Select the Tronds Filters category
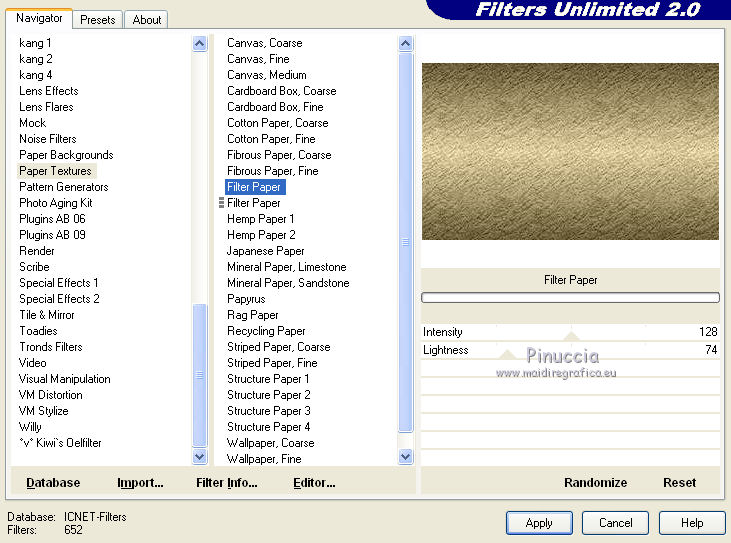Viewport: 731px width, 543px height. coord(51,347)
